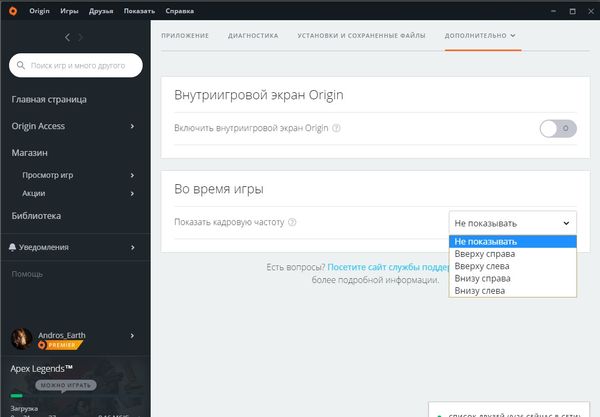Expand the Просмотр игр submenu

(x=132, y=175)
